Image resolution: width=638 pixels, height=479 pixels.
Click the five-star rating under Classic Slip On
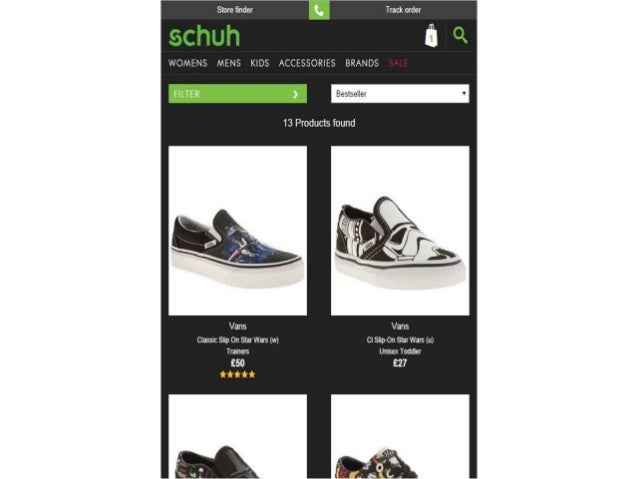point(238,374)
